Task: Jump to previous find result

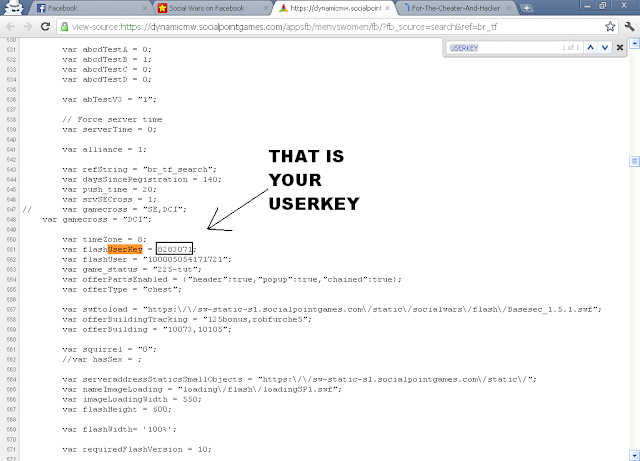Action: (x=590, y=48)
